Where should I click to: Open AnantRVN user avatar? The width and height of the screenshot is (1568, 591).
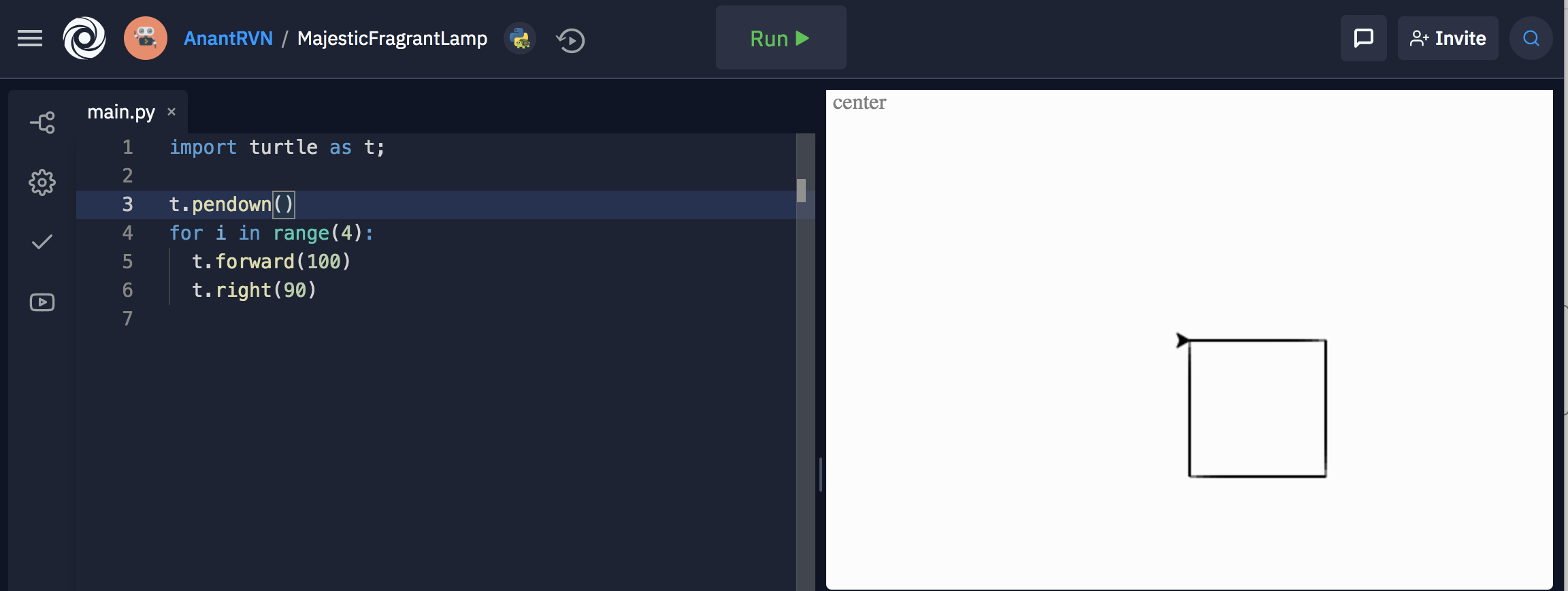146,38
